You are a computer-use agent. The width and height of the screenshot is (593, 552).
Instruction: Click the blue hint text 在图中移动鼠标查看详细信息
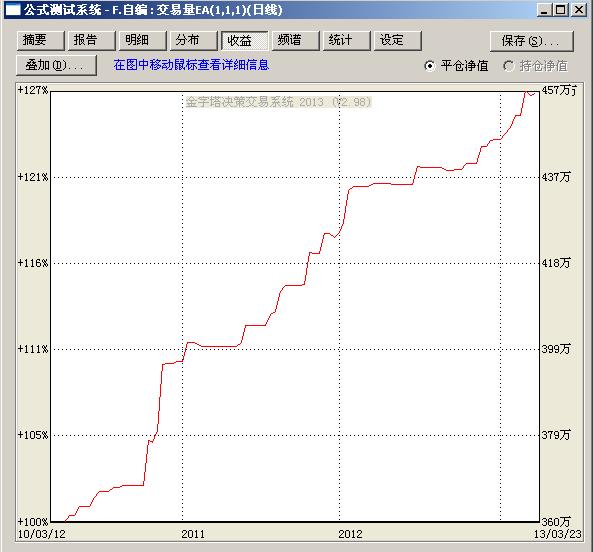(191, 65)
